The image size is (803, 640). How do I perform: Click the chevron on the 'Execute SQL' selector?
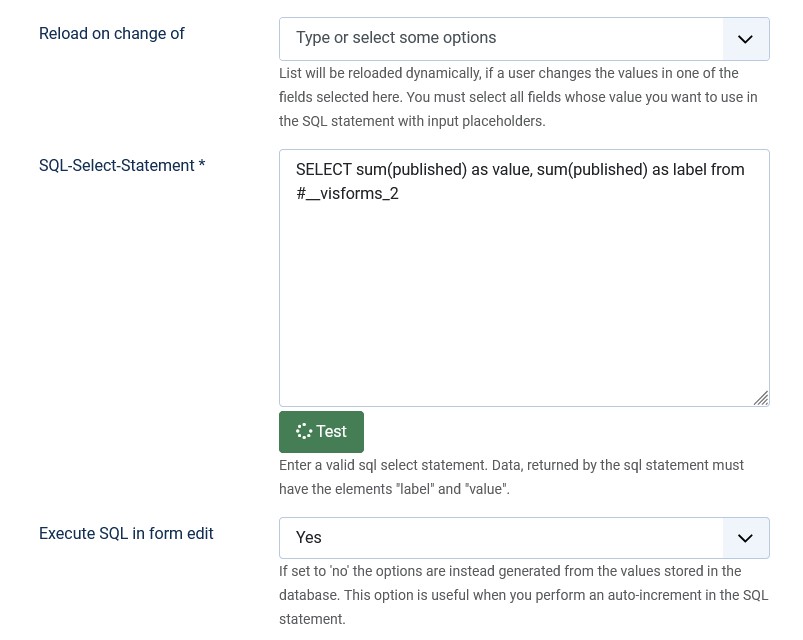click(745, 537)
